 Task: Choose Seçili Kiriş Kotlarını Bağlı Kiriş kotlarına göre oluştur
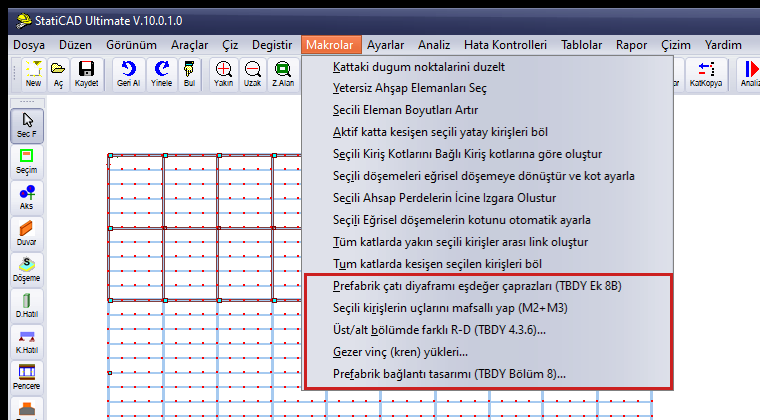click(x=488, y=154)
